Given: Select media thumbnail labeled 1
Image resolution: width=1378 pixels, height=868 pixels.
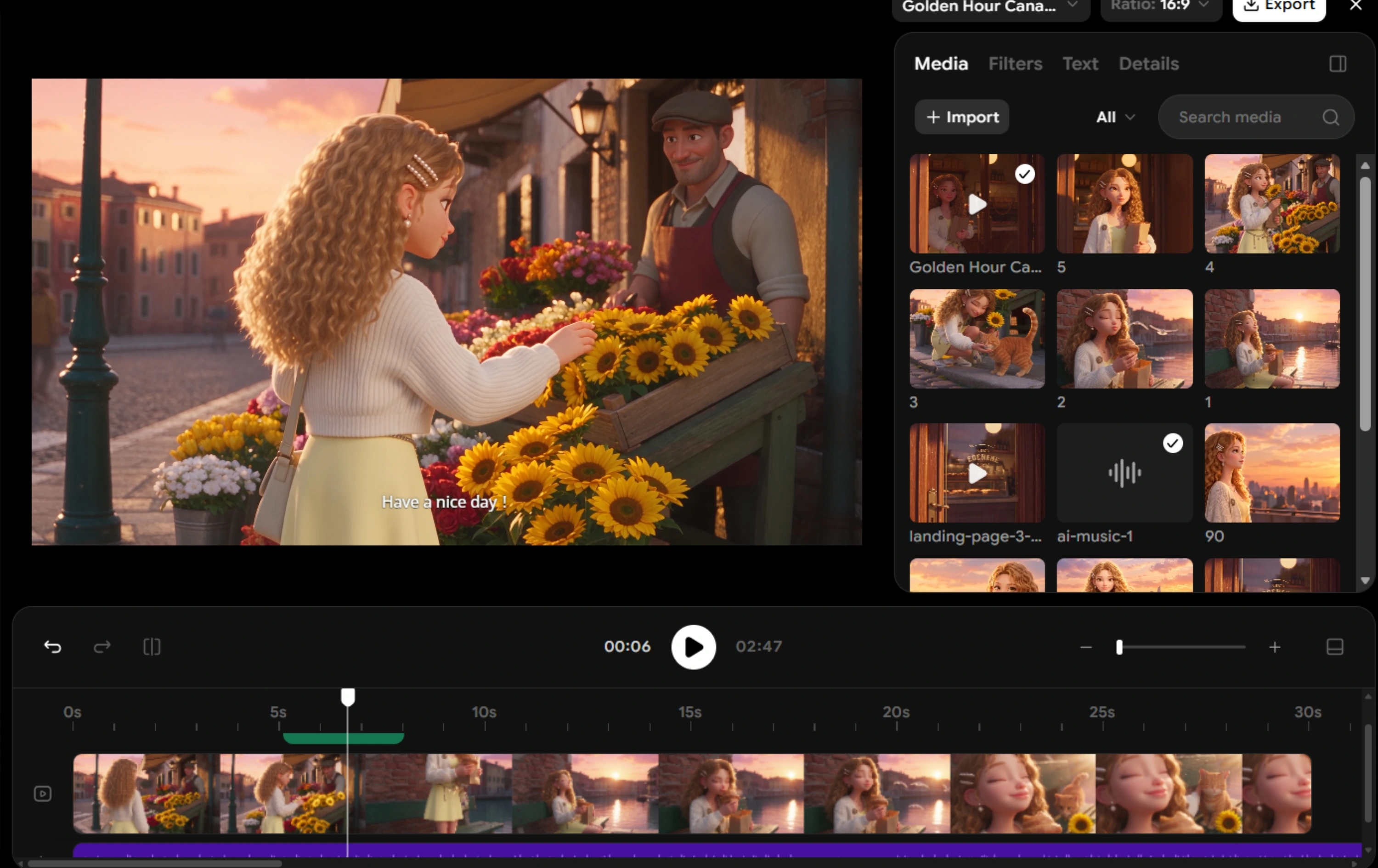Looking at the screenshot, I should [1272, 339].
